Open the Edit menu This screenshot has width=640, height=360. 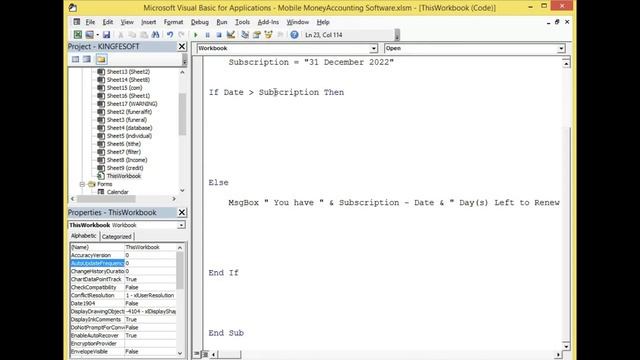click(x=108, y=22)
